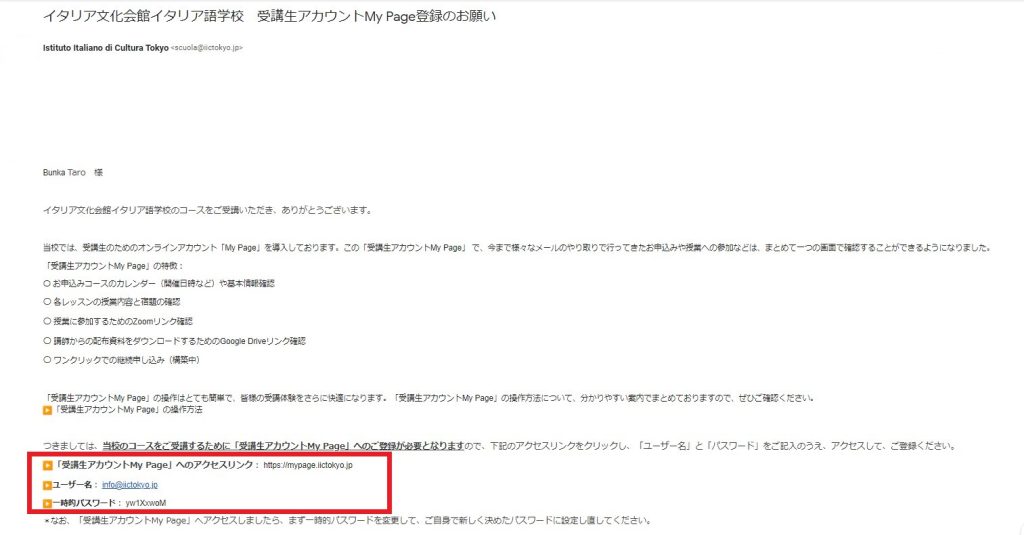Viewport: 1024px width, 535px height.
Task: Open the https://mypage.iictokyo.jp access link
Action: click(308, 465)
